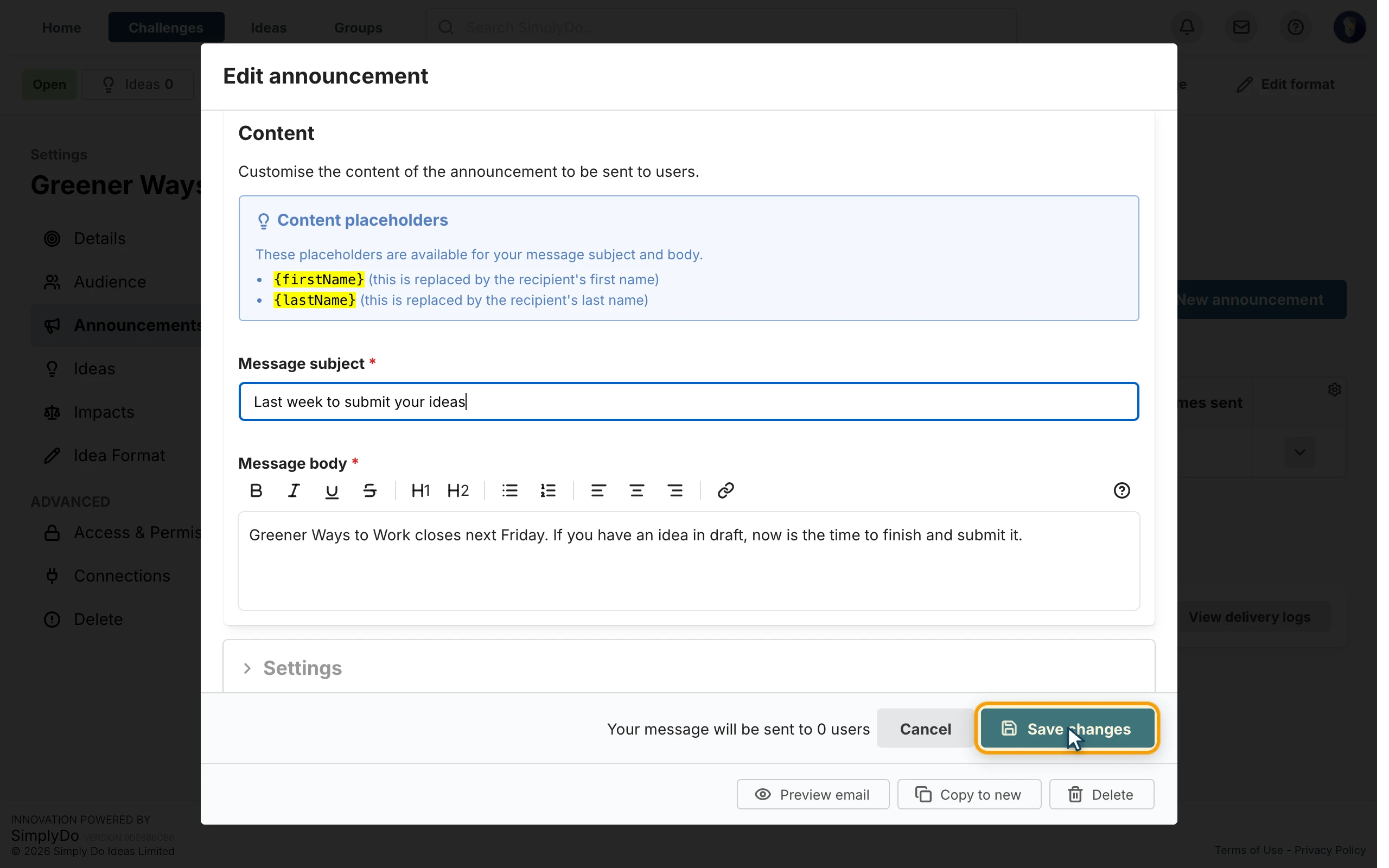The image size is (1389, 868).
Task: Align text left
Action: coord(598,491)
